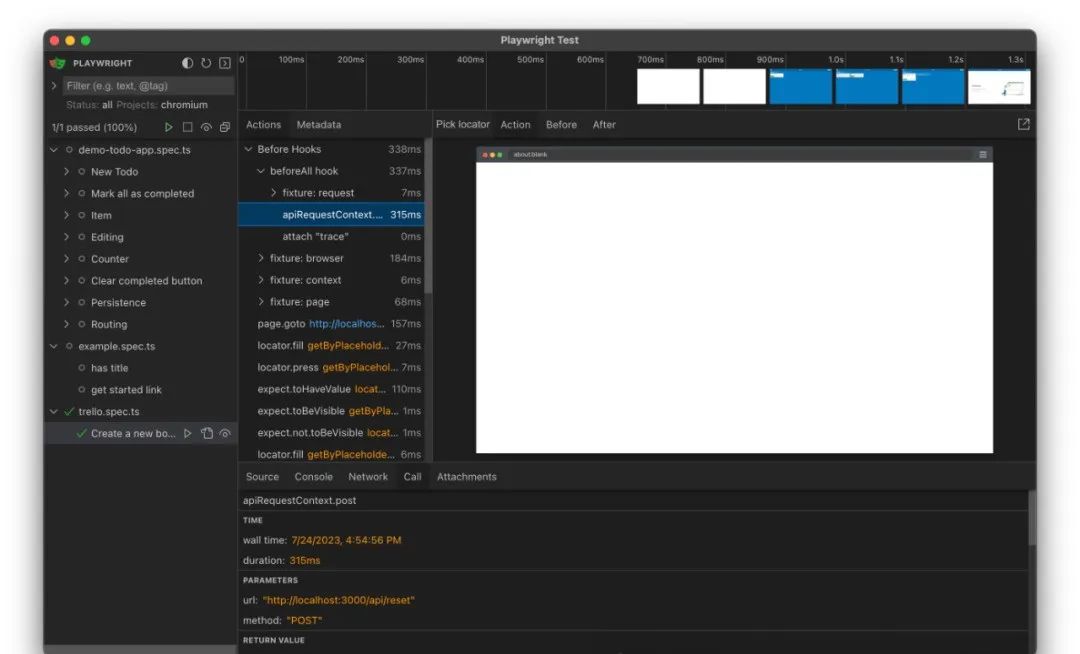Viewport: 1080px width, 654px height.
Task: Open the Attachments tab
Action: tap(466, 476)
